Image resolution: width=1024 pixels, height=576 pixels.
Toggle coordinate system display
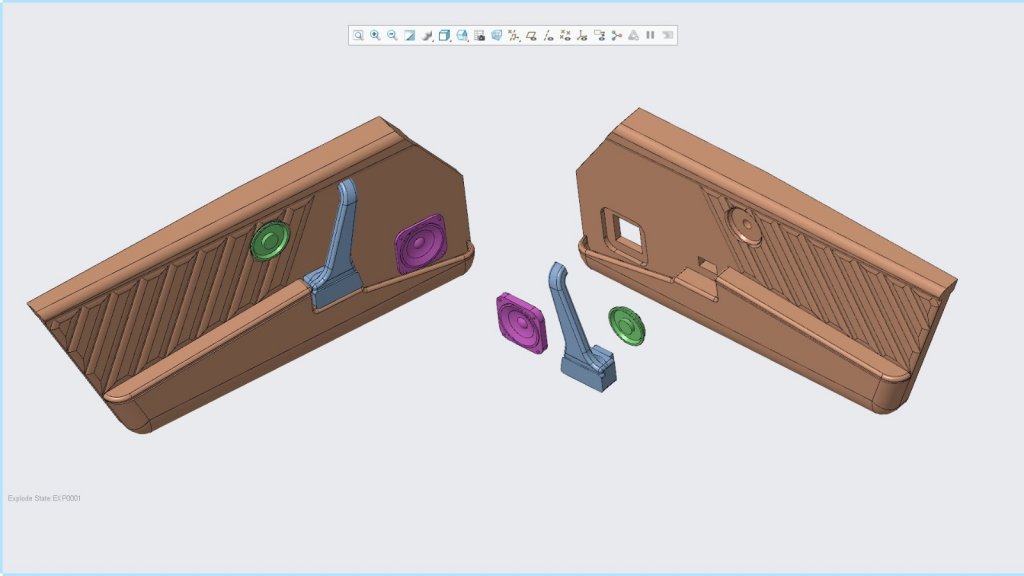point(583,35)
